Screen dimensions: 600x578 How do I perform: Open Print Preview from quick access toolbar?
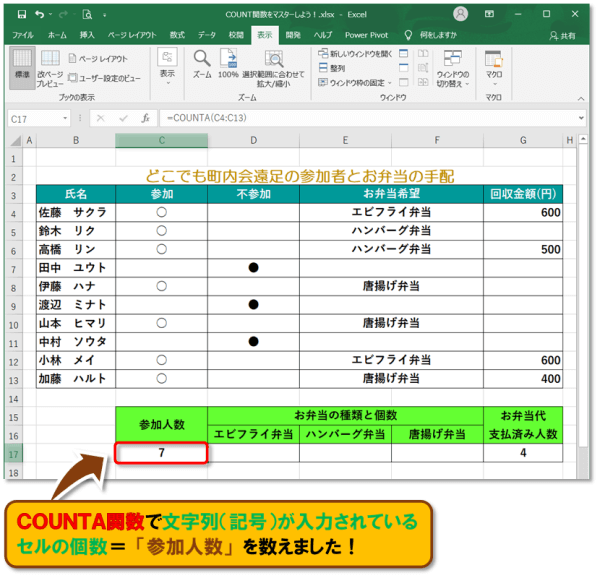87,15
